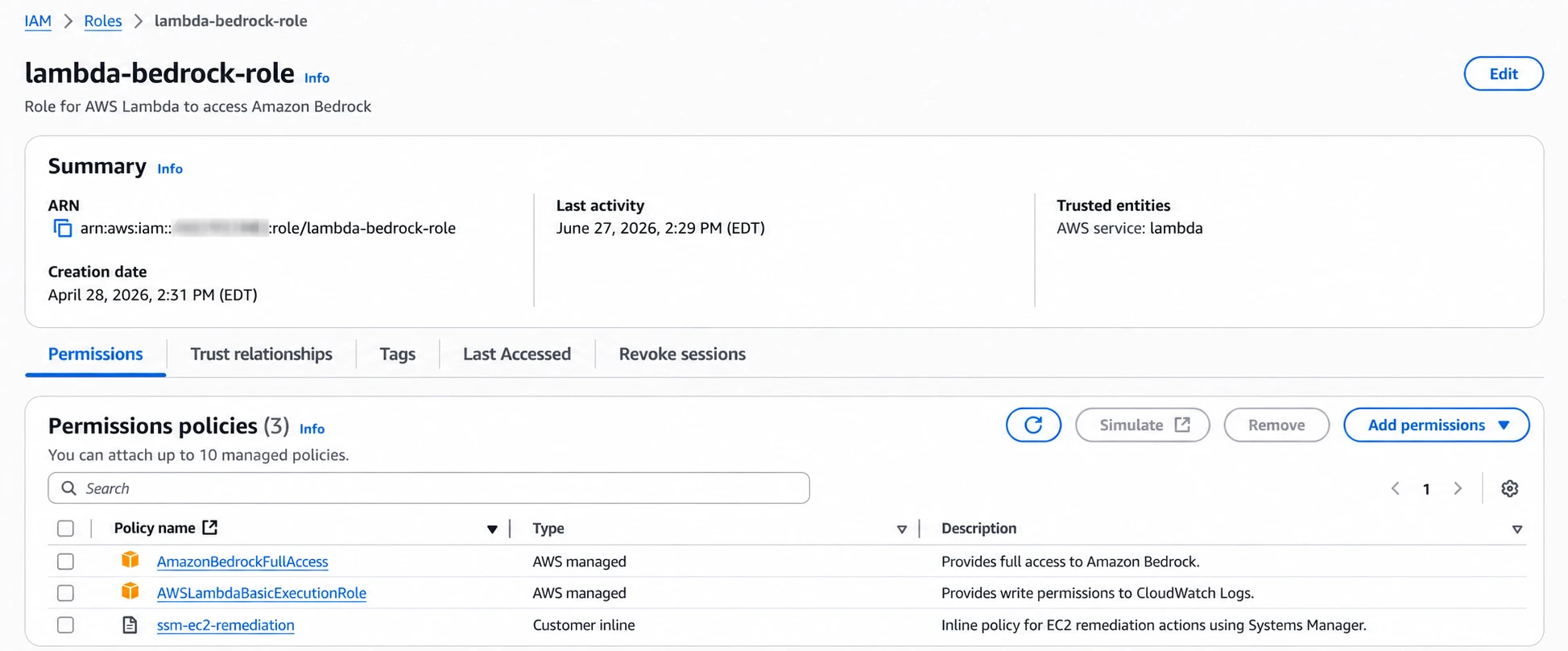Open the AmazonBedrockFullAccess policy link
Image resolution: width=1568 pixels, height=651 pixels.
tap(242, 562)
